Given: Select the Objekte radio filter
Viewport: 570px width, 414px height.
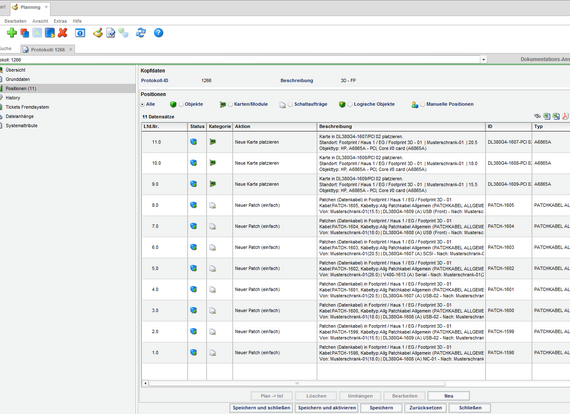Looking at the screenshot, I should [x=181, y=104].
